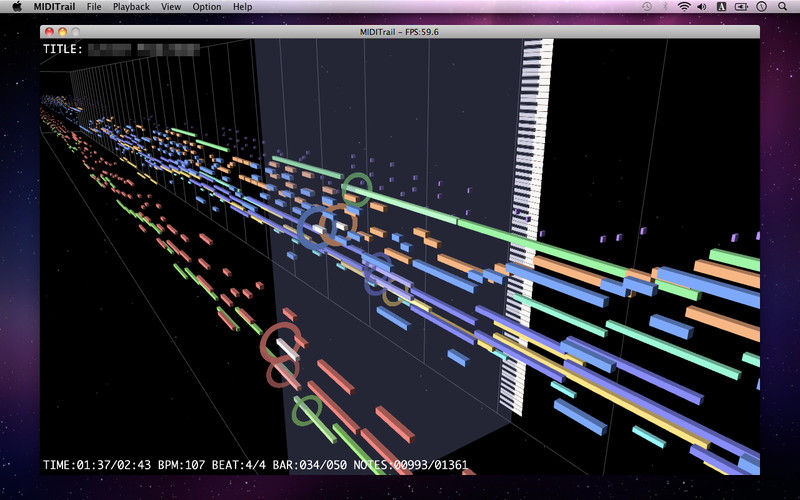Expand the Help menu
Viewport: 800px width, 500px height.
point(242,7)
